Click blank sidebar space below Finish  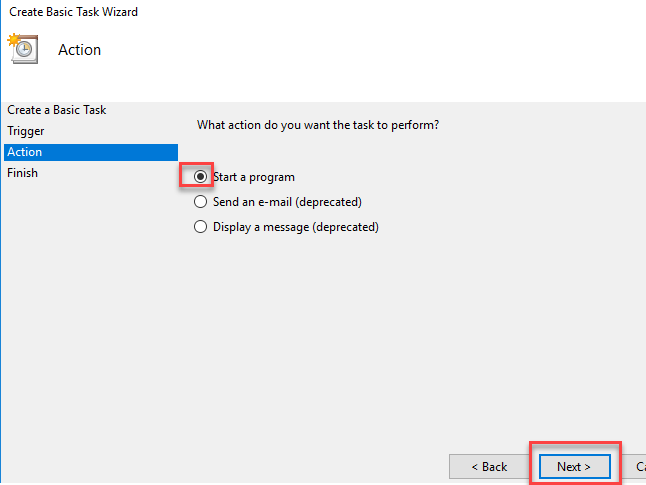click(x=89, y=320)
